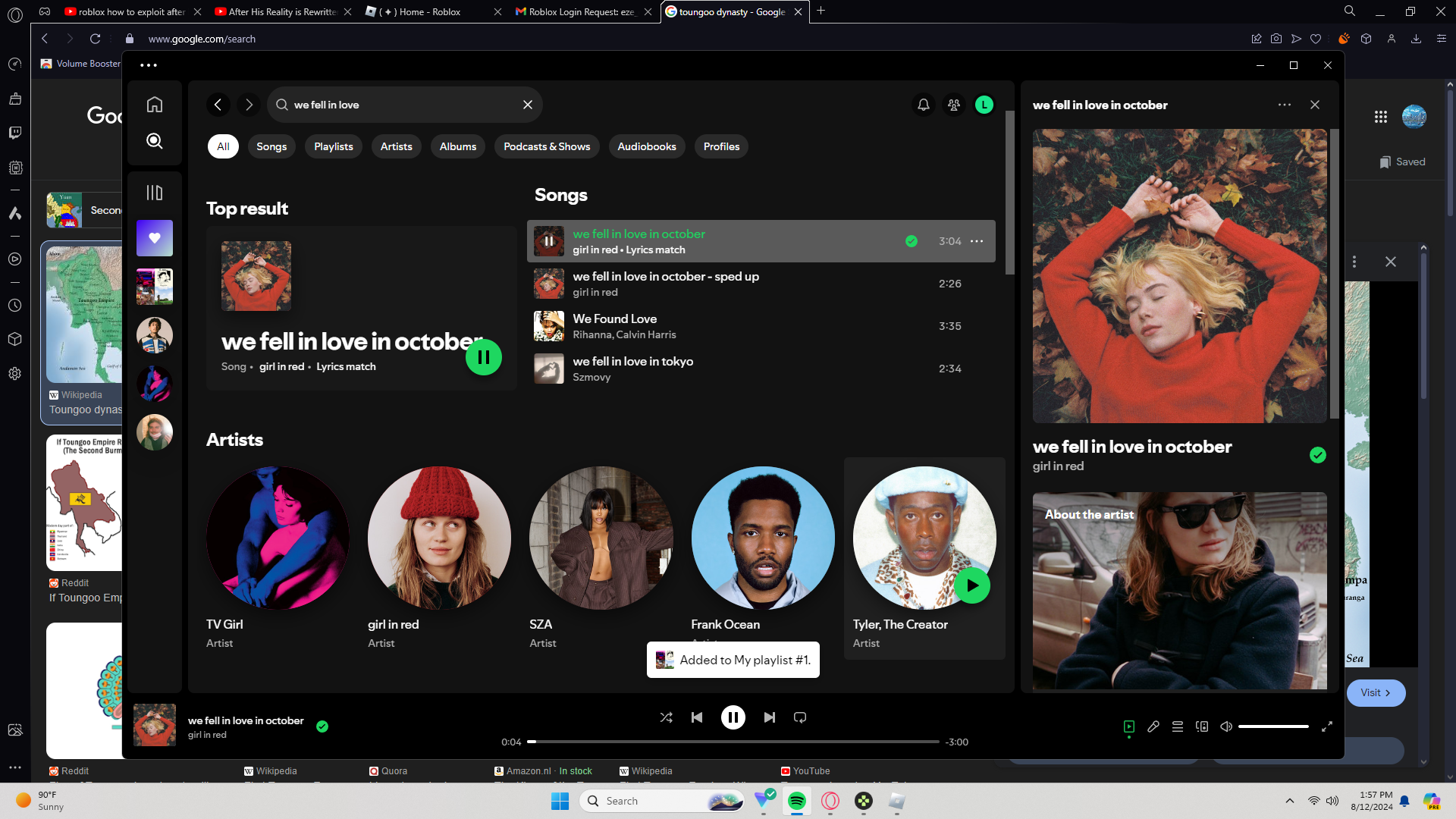This screenshot has height=819, width=1456.
Task: Select the Songs filter tab
Action: pos(271,146)
